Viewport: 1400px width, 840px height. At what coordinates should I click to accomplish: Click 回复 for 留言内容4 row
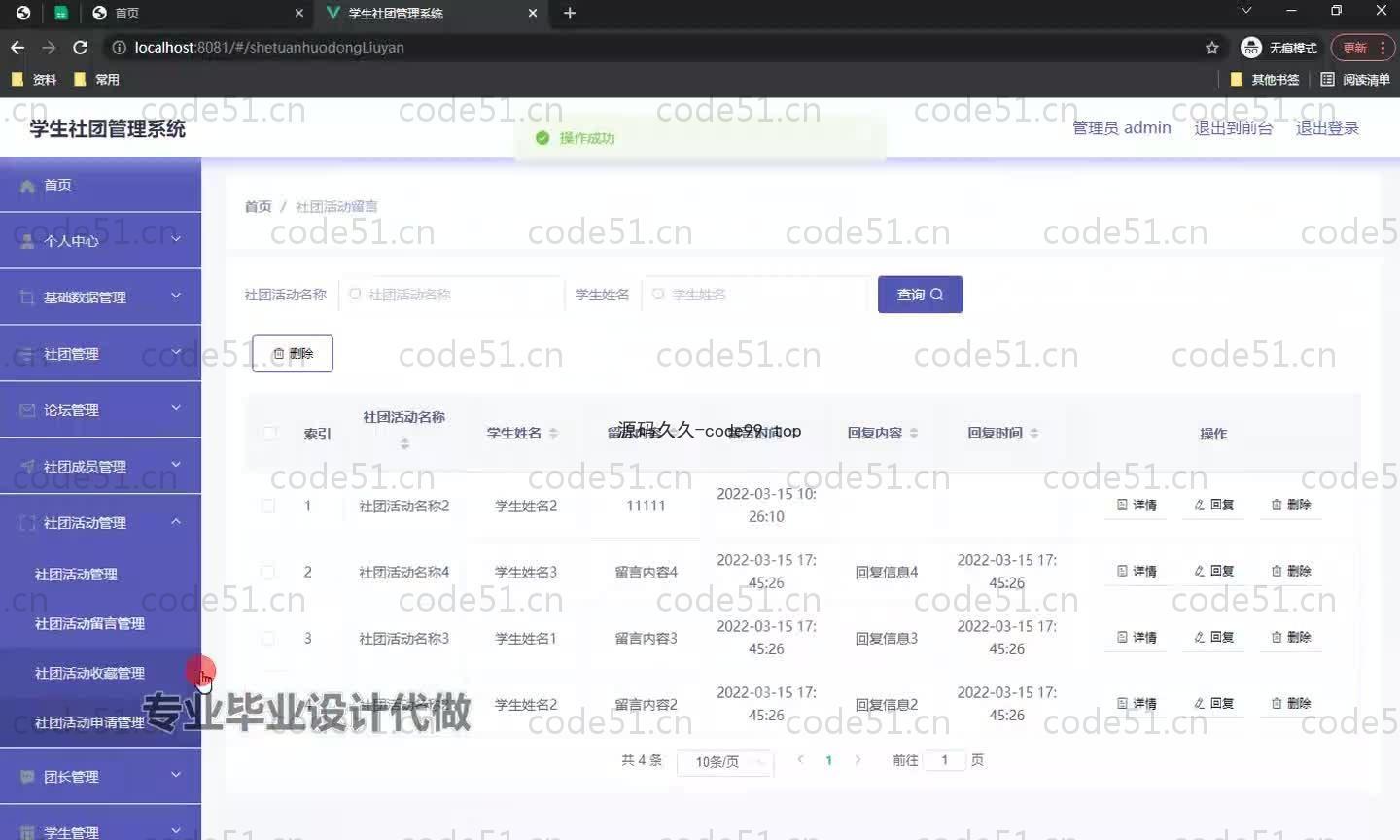click(x=1213, y=571)
